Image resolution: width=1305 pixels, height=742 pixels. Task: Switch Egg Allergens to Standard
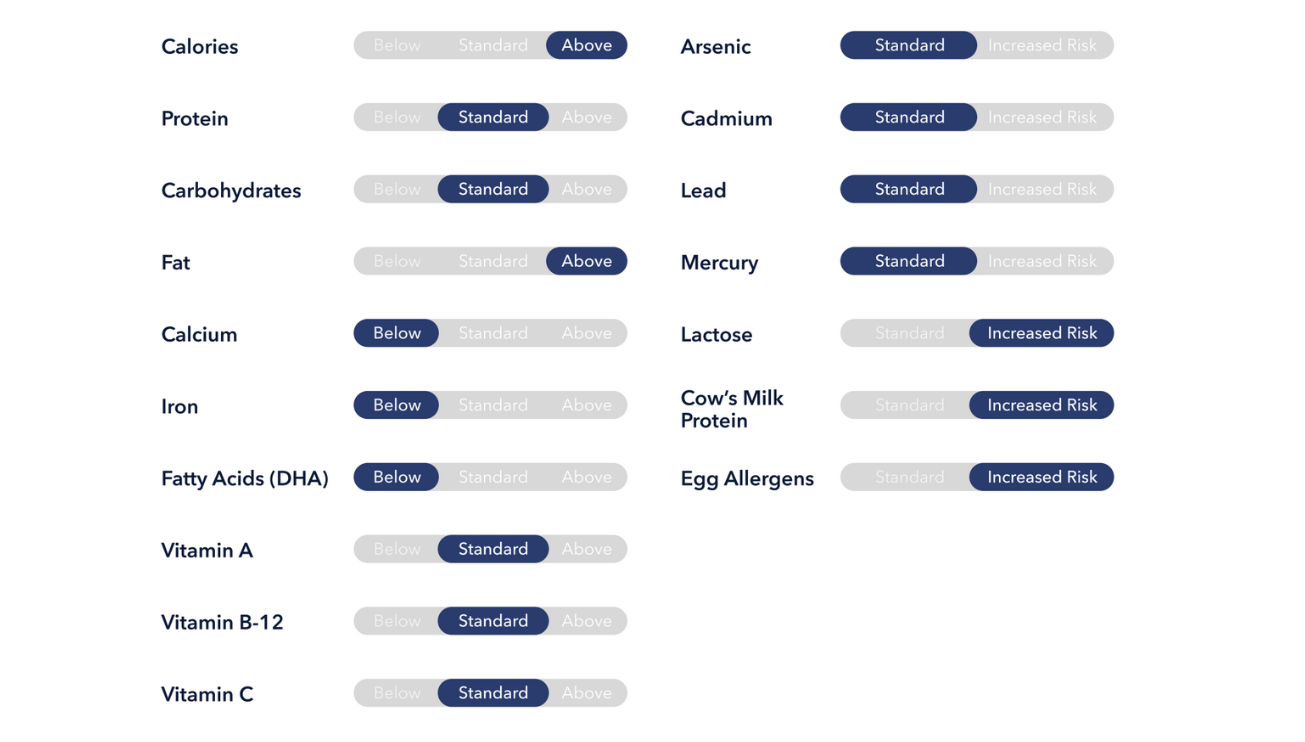pyautogui.click(x=909, y=477)
